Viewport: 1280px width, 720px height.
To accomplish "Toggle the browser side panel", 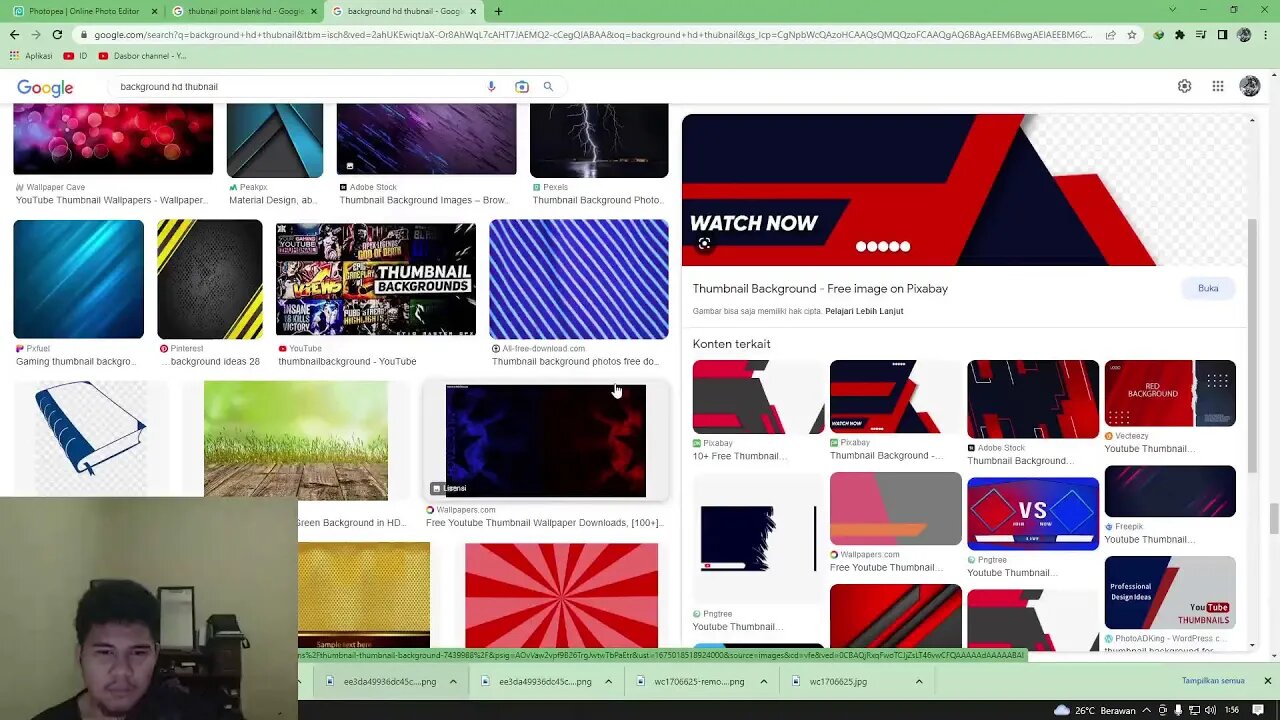I will pos(1222,34).
